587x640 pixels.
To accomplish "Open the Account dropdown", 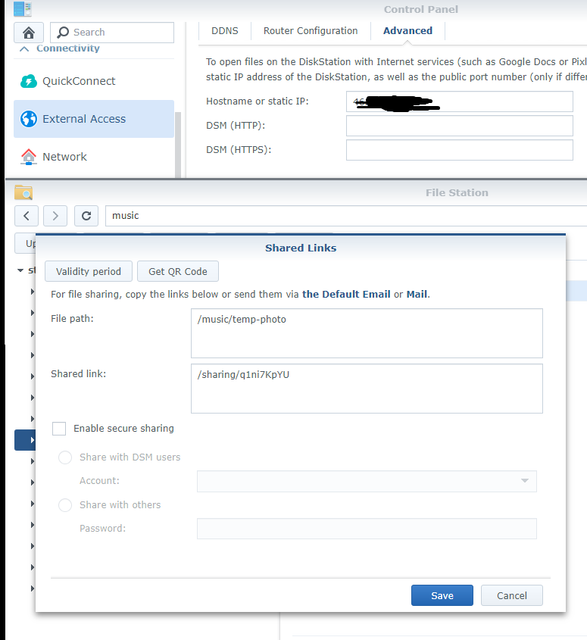I will pos(525,481).
